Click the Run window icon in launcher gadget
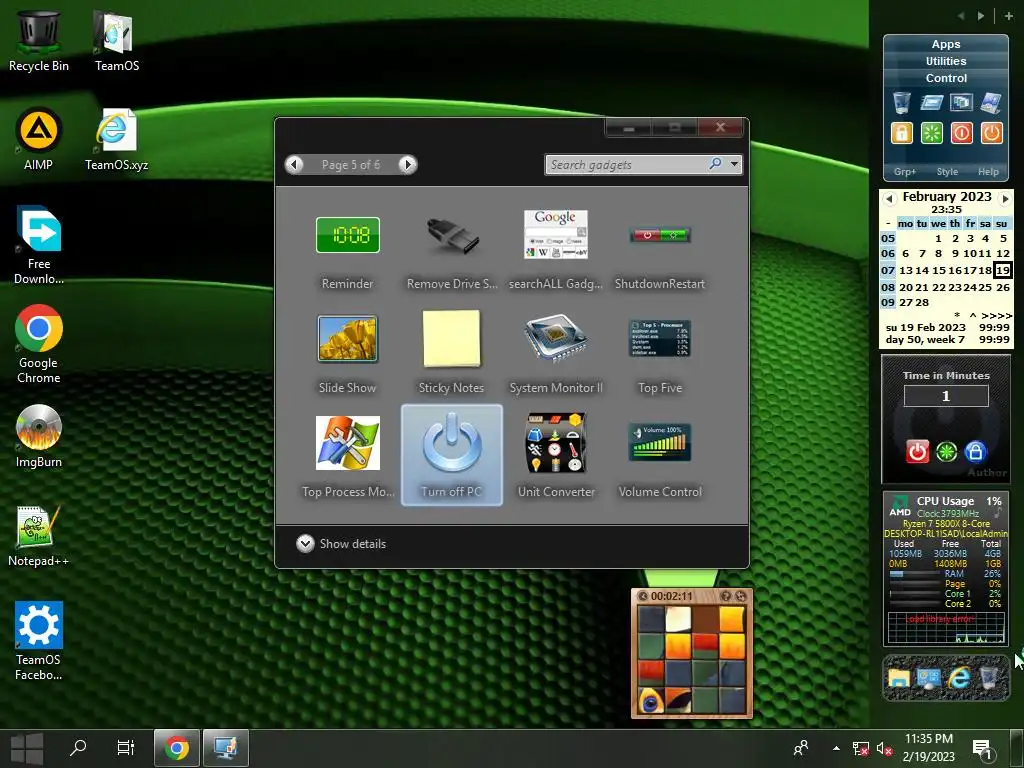 [932, 103]
